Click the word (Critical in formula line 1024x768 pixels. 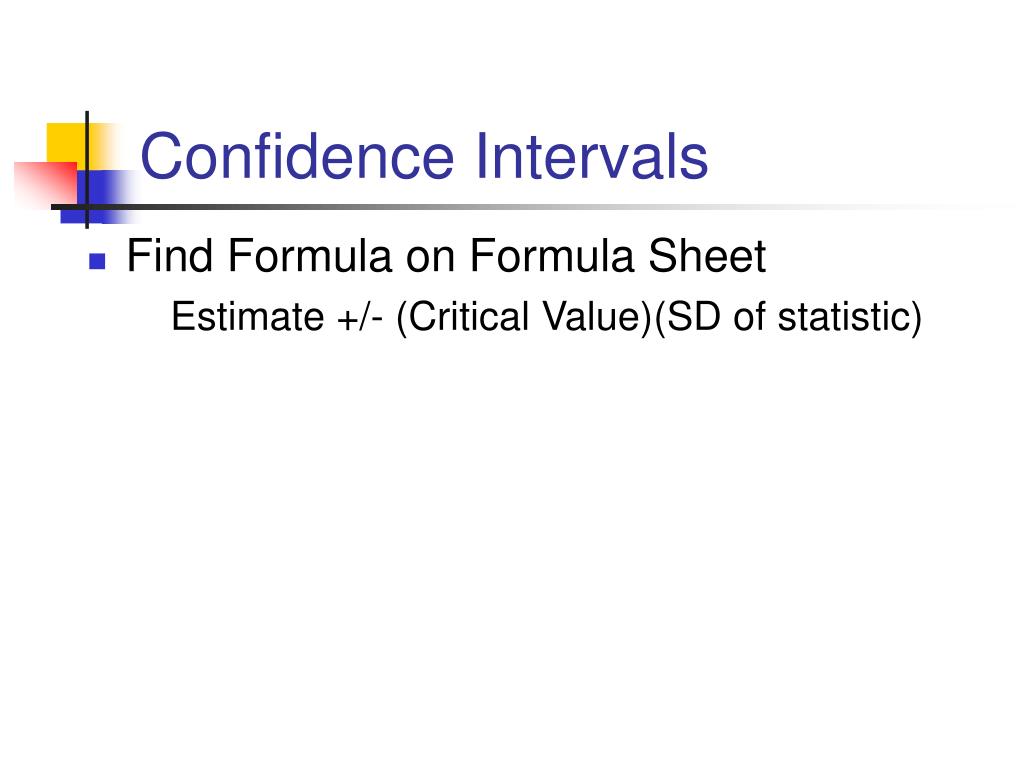[462, 318]
